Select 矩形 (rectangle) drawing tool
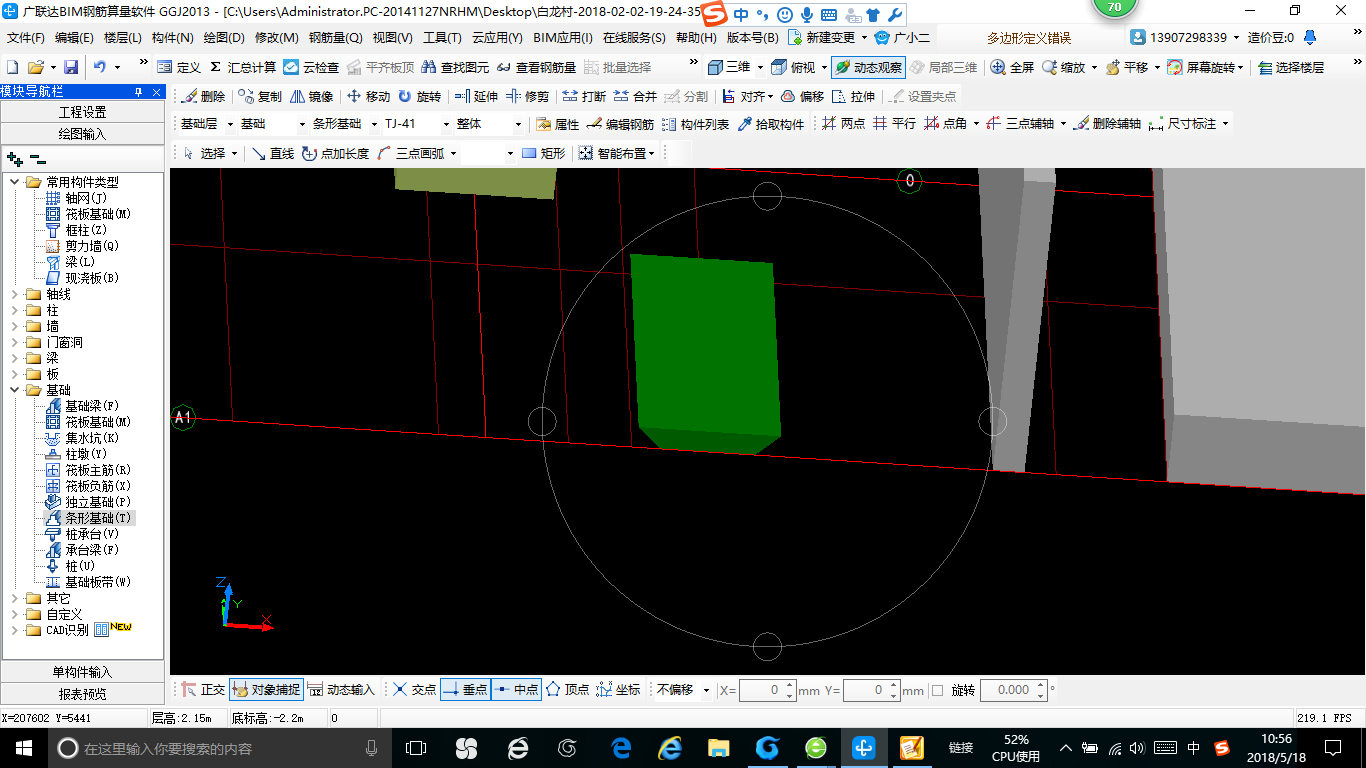Screen dimensions: 1366x768 coord(543,153)
